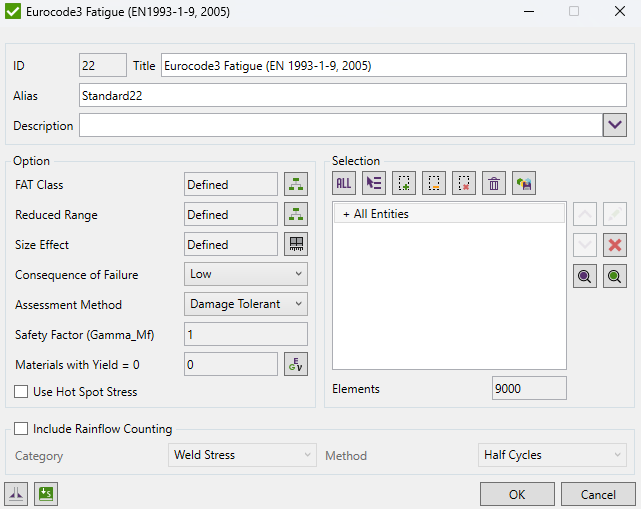Open the FAT Class definition tree icon

(x=296, y=184)
